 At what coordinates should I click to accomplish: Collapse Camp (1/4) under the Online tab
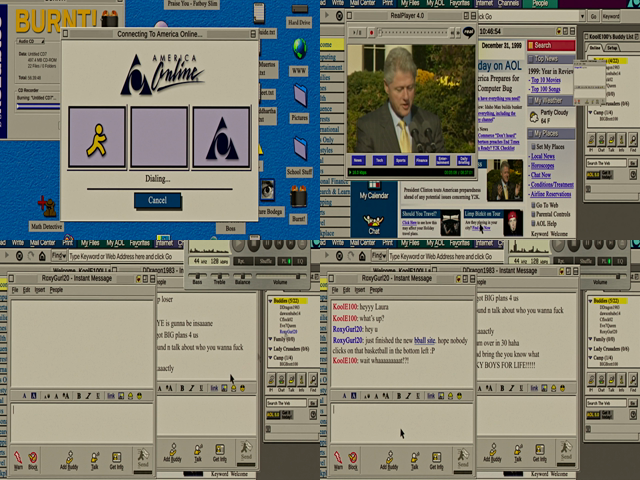590,112
